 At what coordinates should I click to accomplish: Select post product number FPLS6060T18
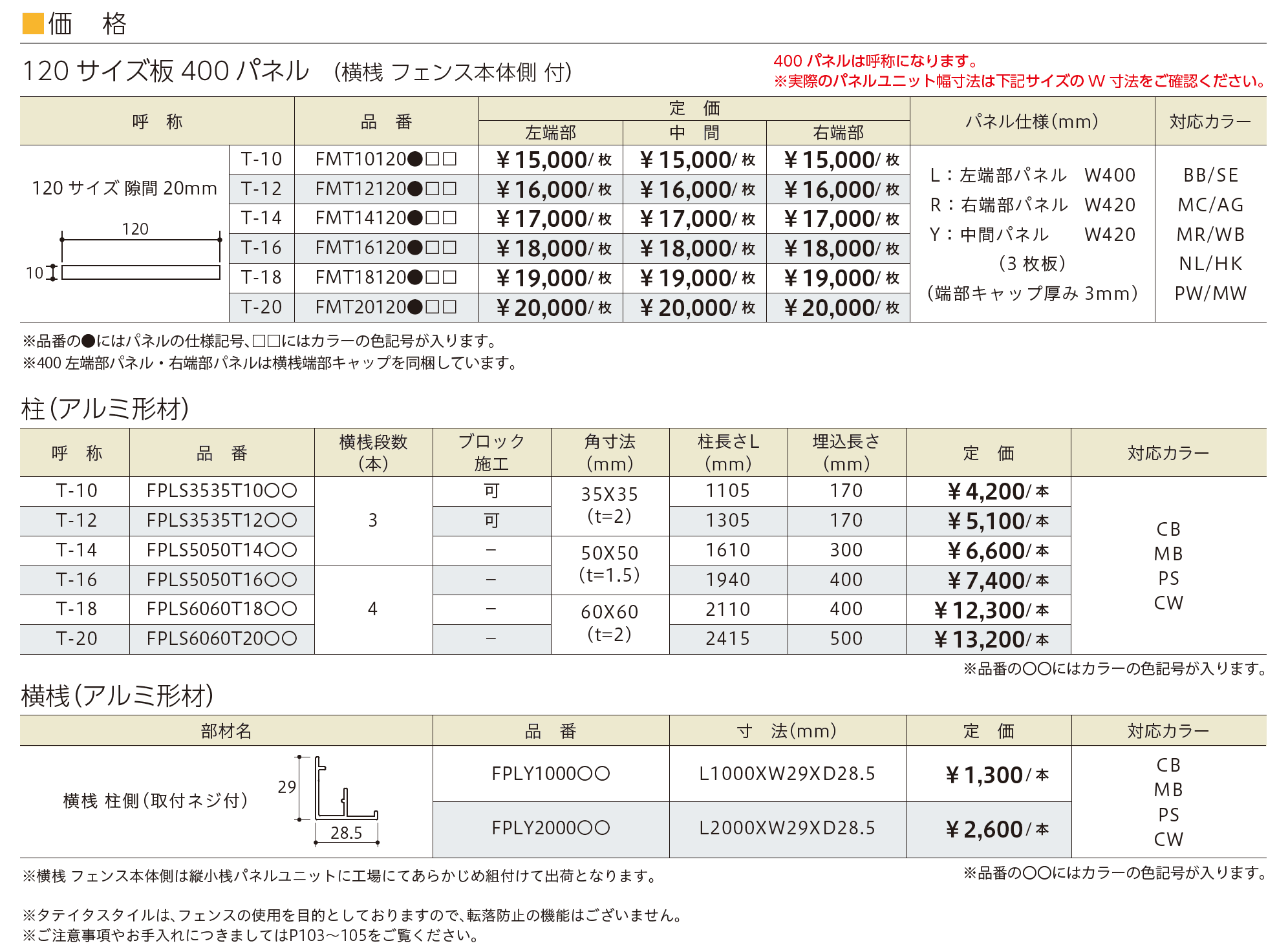222,609
